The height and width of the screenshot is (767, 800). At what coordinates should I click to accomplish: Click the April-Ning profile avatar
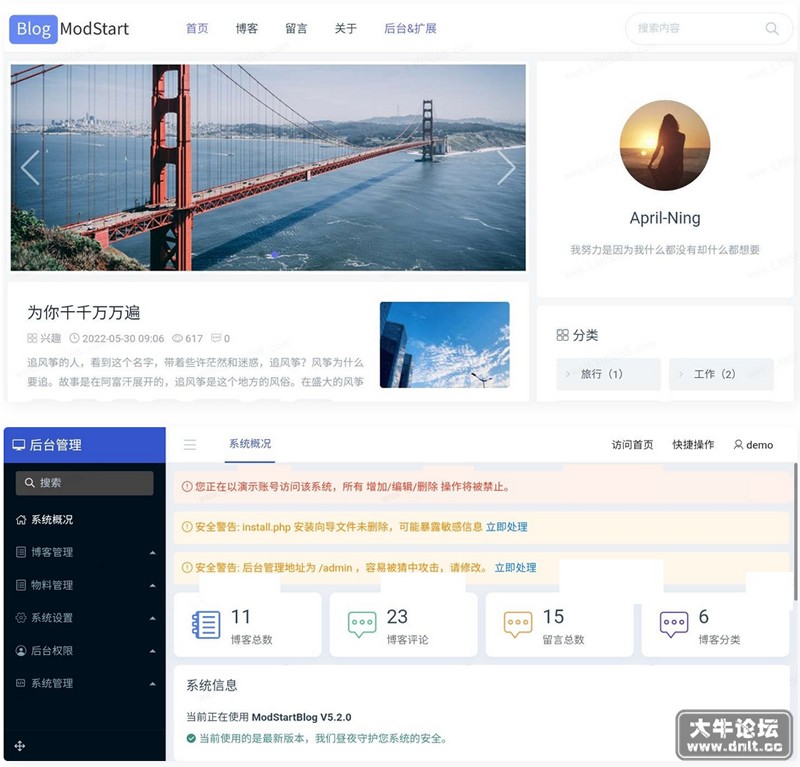[665, 145]
